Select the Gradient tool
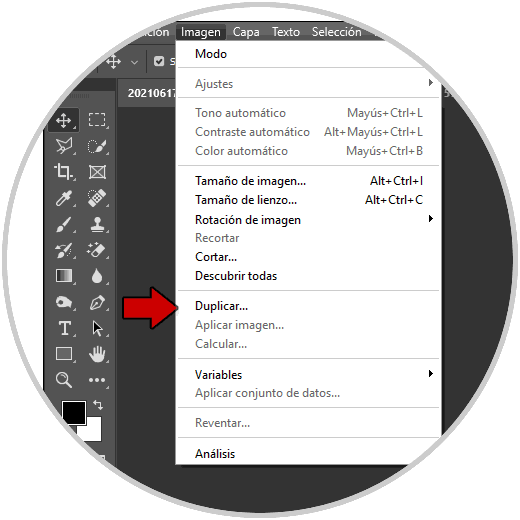 tap(64, 276)
